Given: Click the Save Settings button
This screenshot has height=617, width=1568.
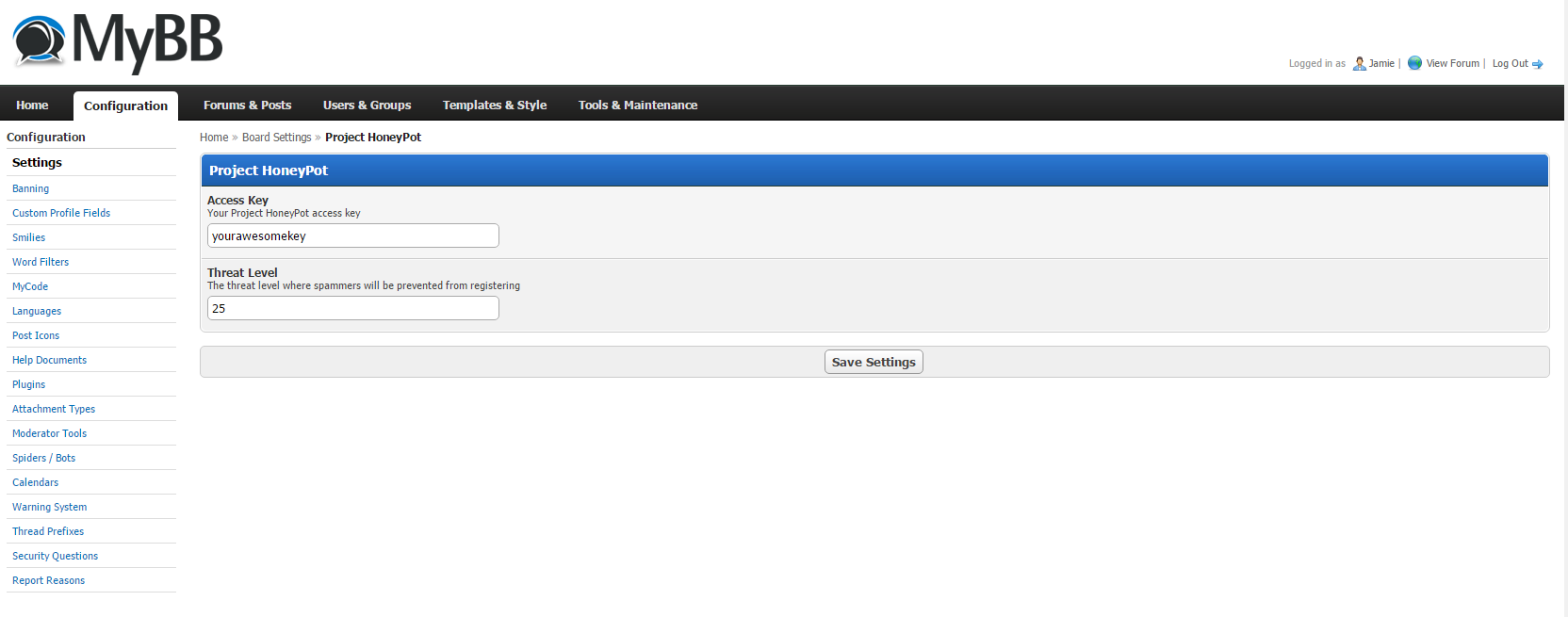Looking at the screenshot, I should [x=874, y=362].
